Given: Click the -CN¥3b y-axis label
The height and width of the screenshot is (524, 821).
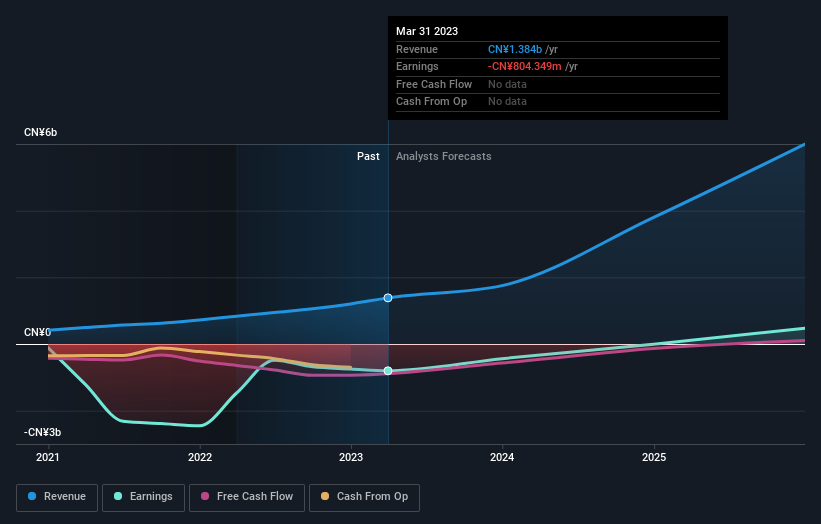Looking at the screenshot, I should (x=42, y=432).
